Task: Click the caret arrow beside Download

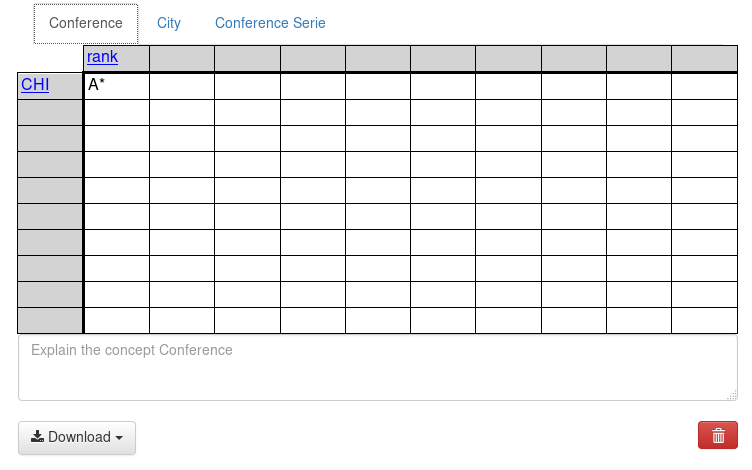Action: coord(119,437)
